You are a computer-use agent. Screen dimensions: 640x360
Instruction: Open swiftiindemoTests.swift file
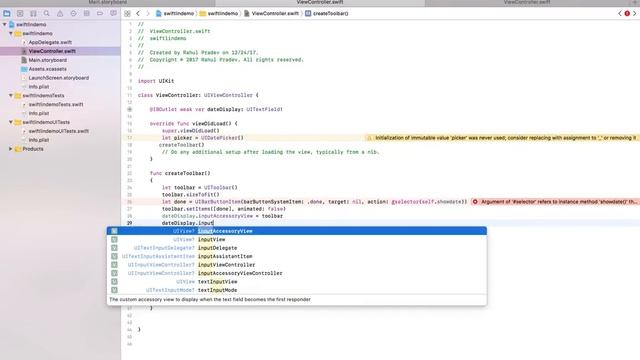click(56, 104)
